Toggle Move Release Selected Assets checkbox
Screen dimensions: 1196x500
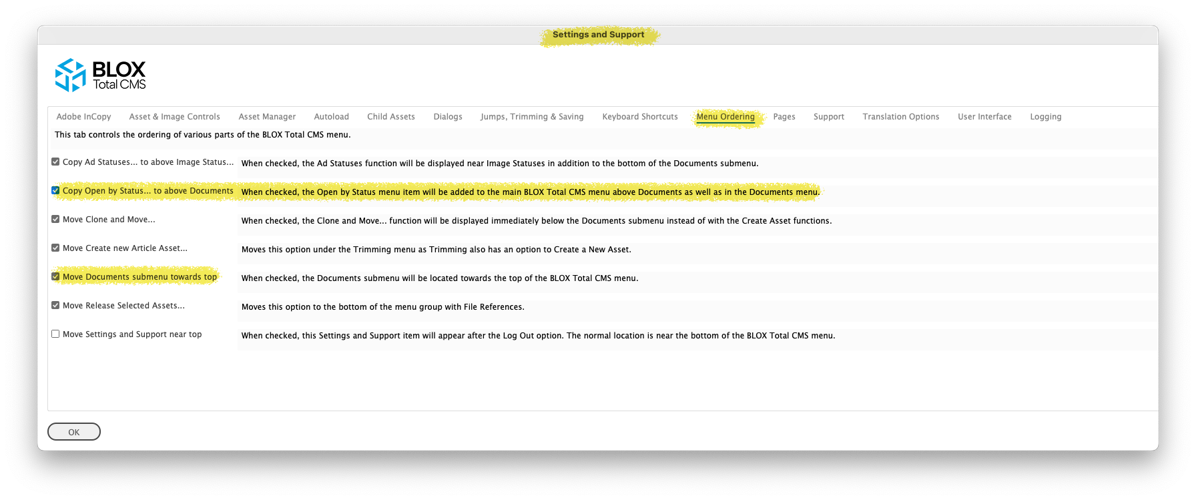point(55,306)
